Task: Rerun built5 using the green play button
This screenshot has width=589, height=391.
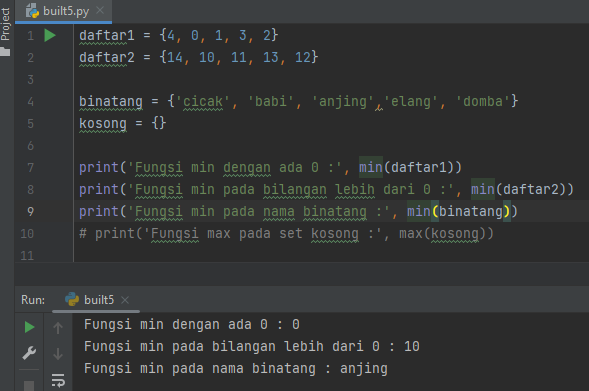Action: coord(29,327)
